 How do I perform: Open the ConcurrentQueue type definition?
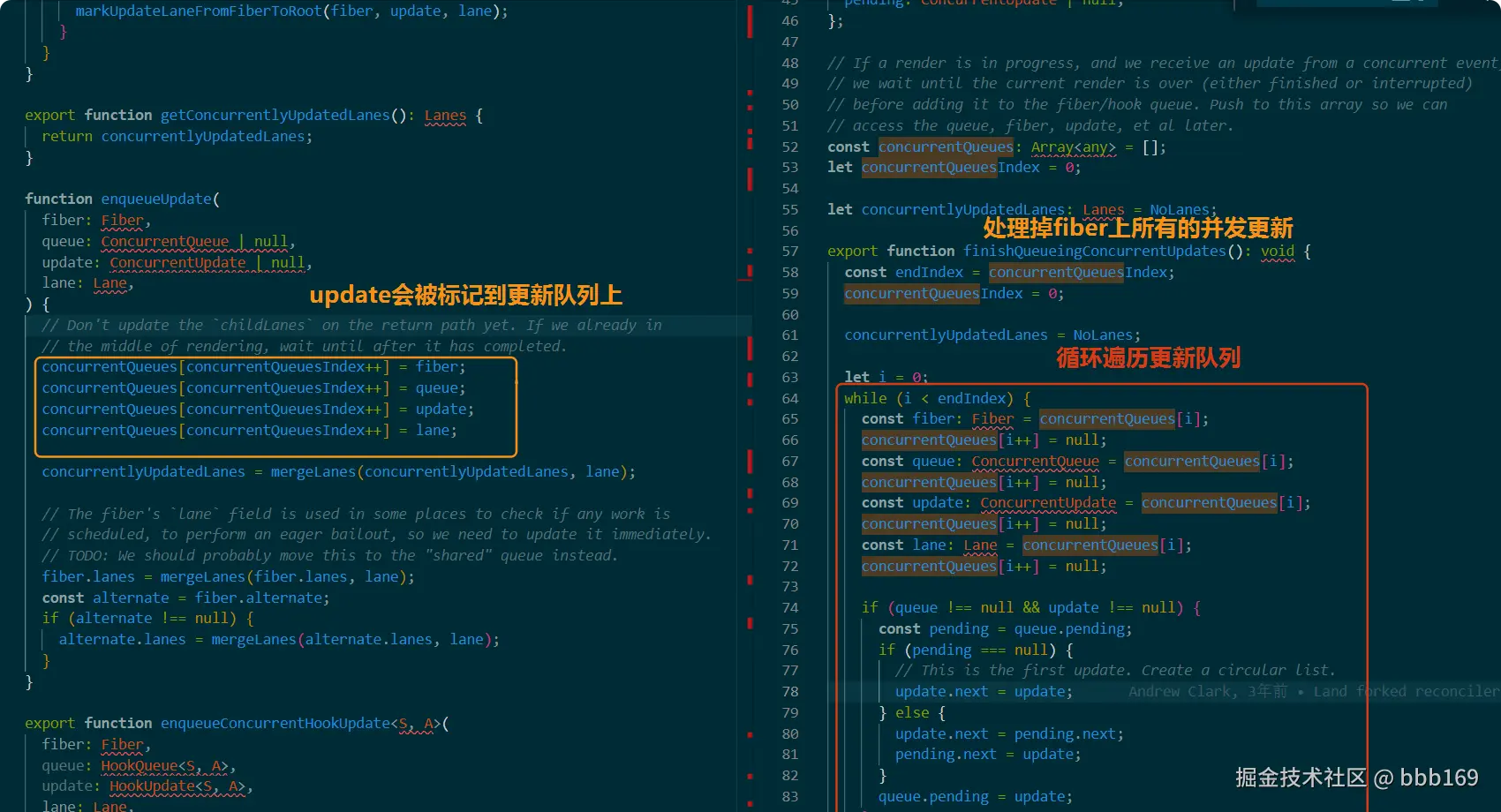tap(165, 240)
